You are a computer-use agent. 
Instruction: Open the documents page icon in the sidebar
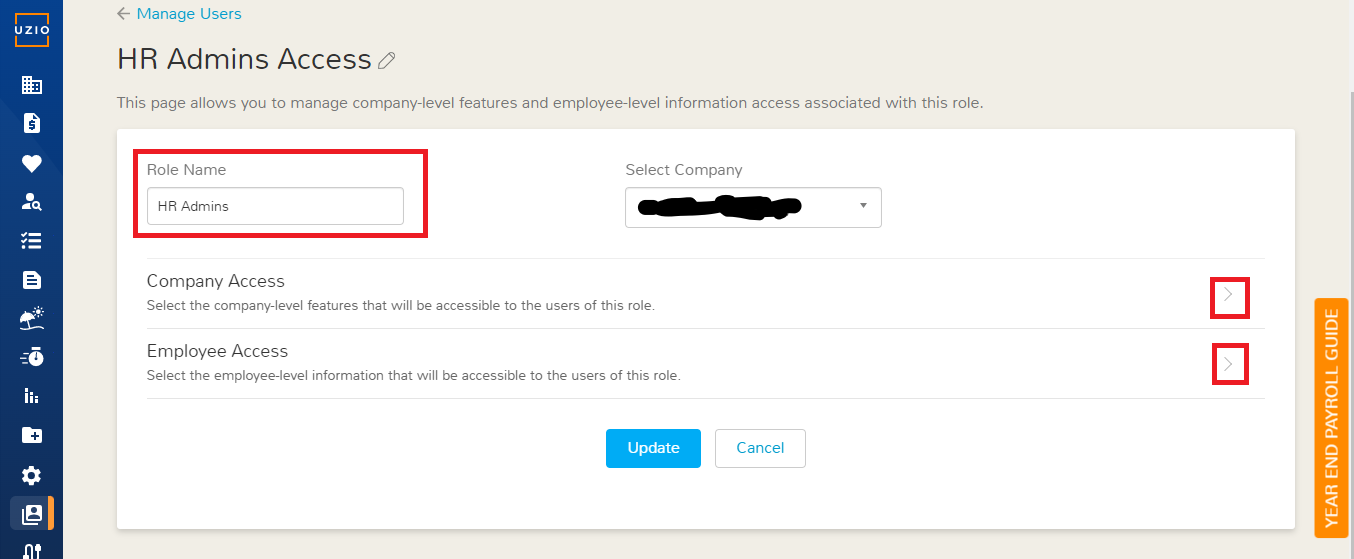tap(31, 279)
